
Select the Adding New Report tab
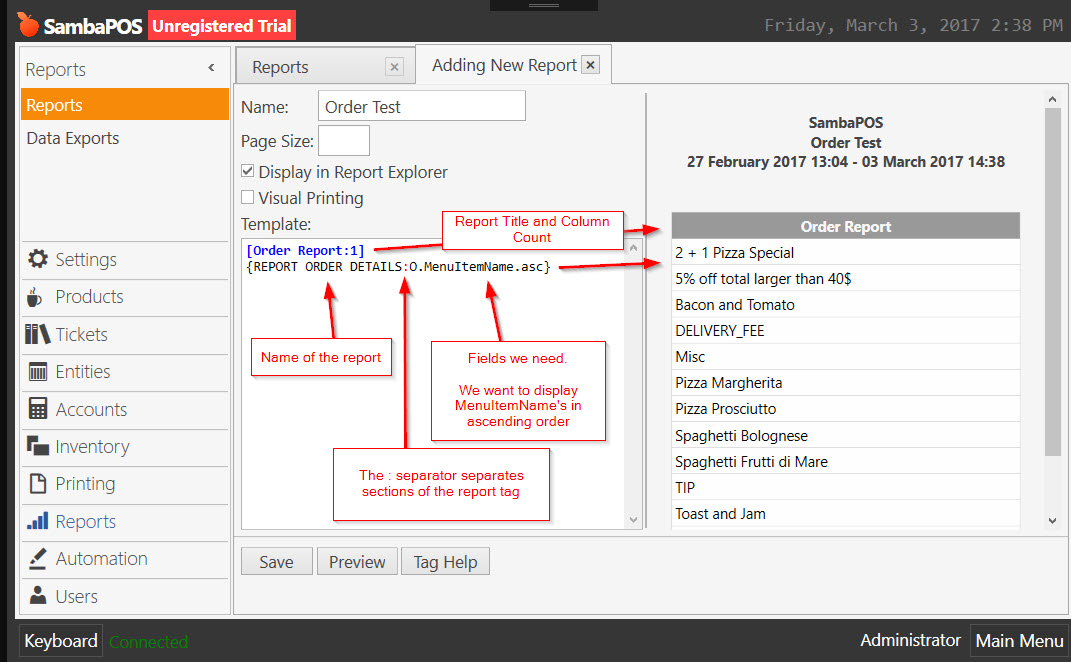tap(506, 63)
